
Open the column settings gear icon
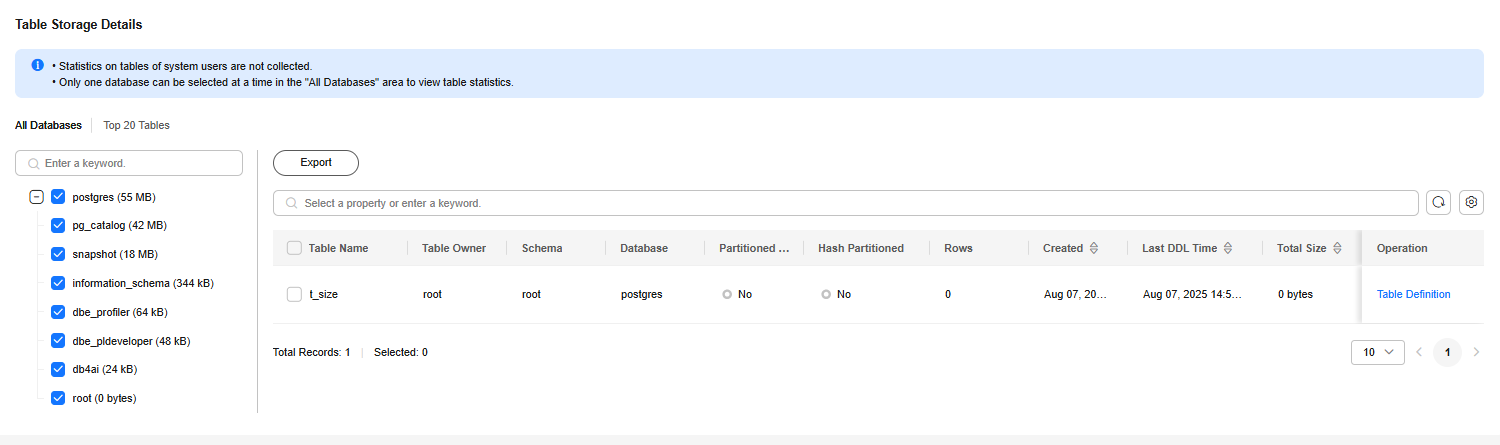point(1471,203)
